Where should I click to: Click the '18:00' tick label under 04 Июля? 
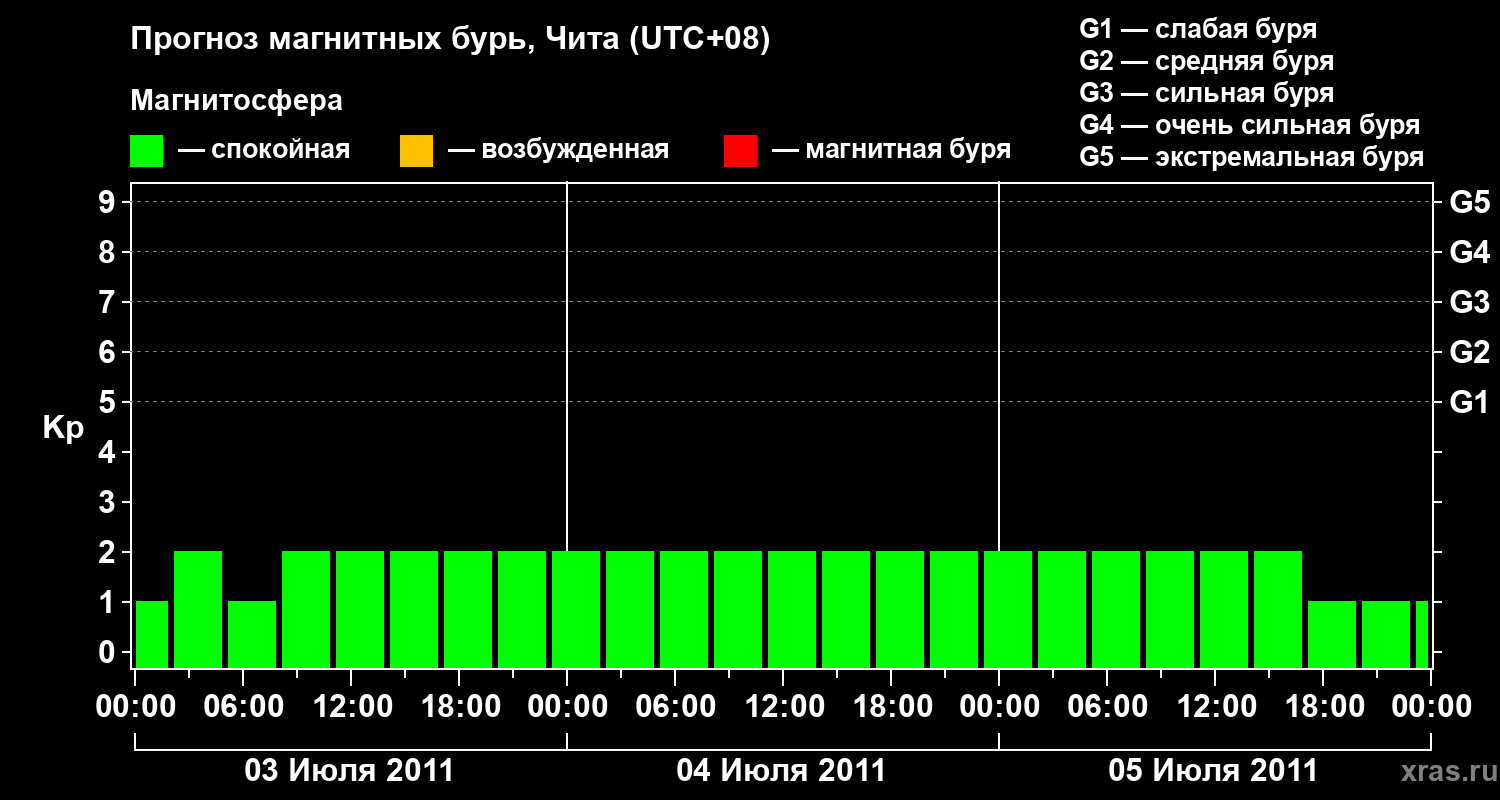pos(891,707)
